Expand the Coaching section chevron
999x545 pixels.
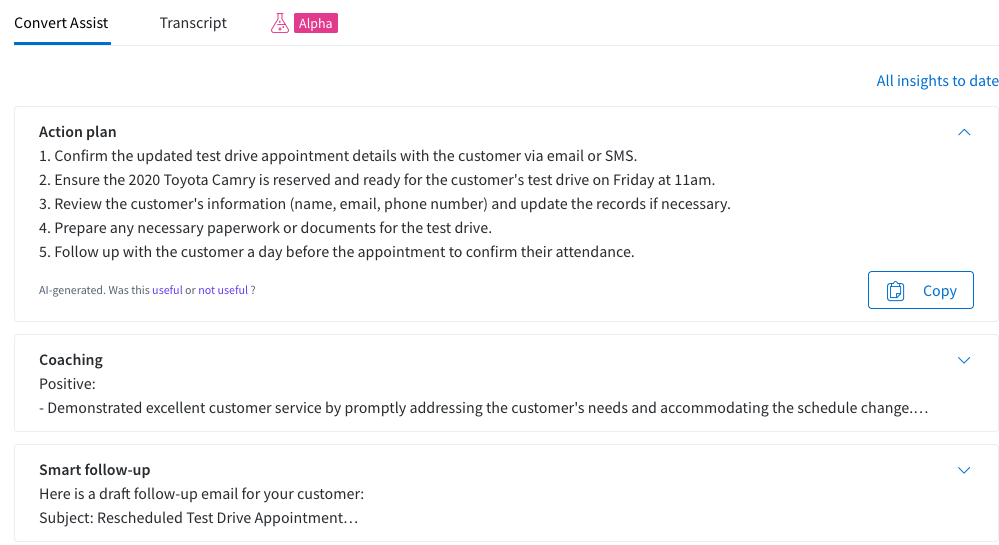[x=964, y=360]
